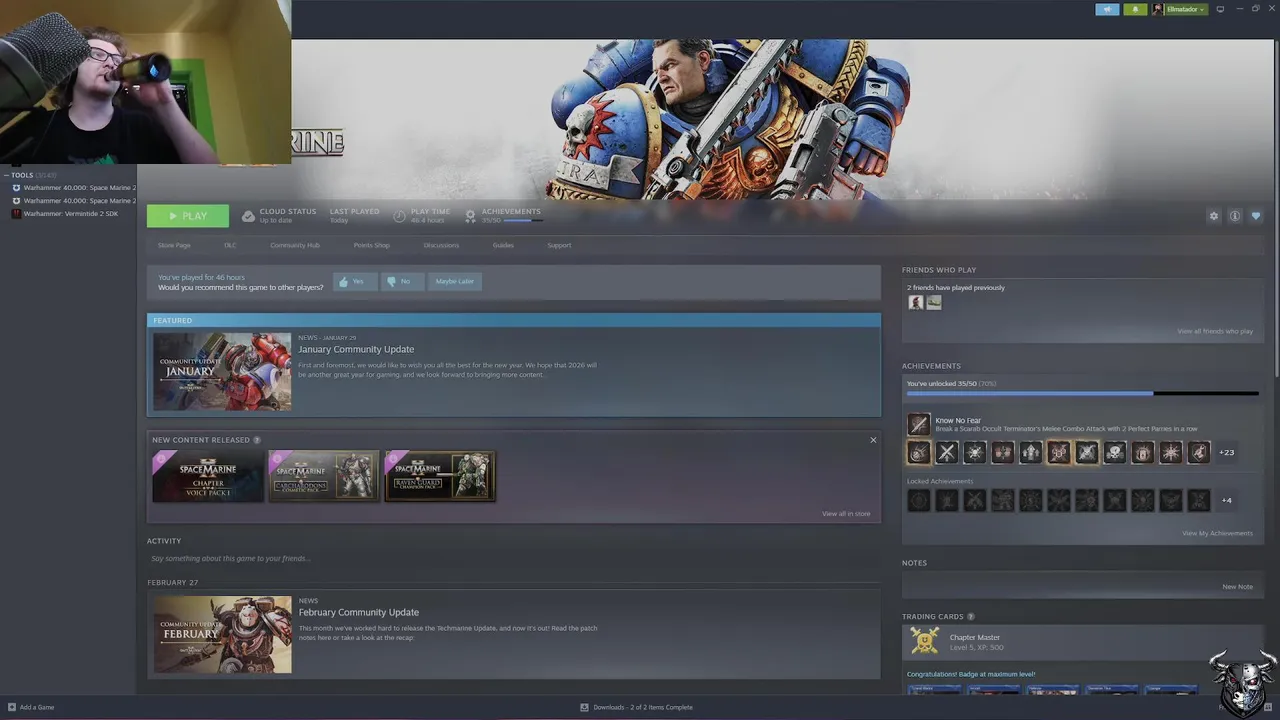Click the You've unlocked 35/50 text
Screen dimensions: 1280x720
pyautogui.click(x=951, y=383)
